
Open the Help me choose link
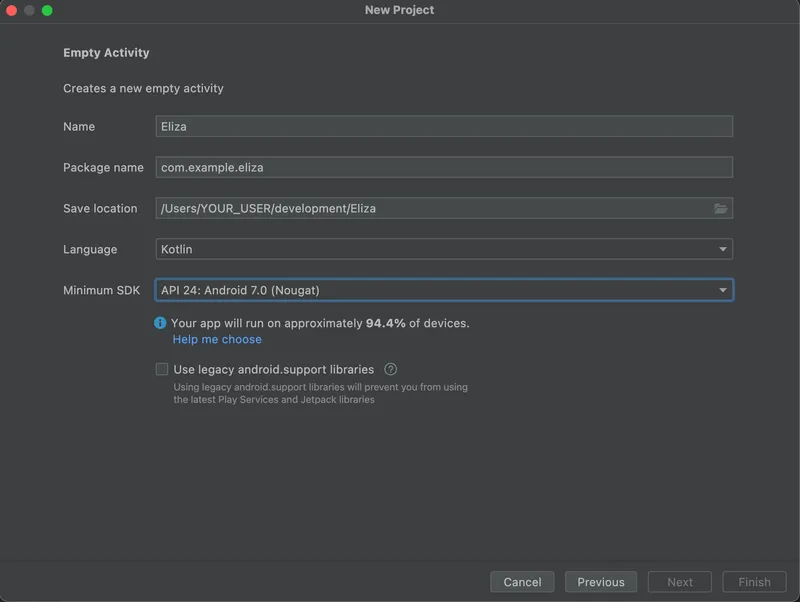point(217,339)
